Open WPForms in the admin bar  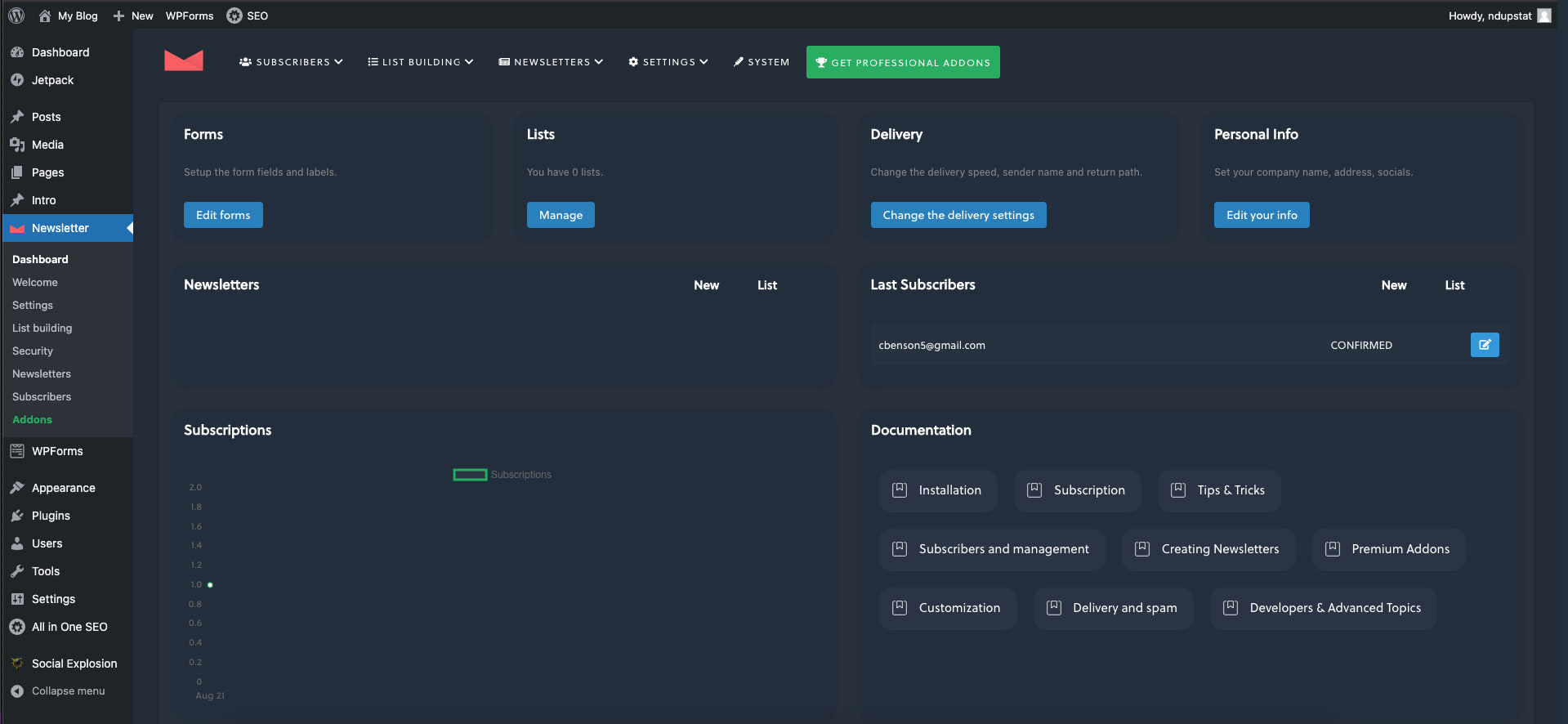tap(190, 16)
